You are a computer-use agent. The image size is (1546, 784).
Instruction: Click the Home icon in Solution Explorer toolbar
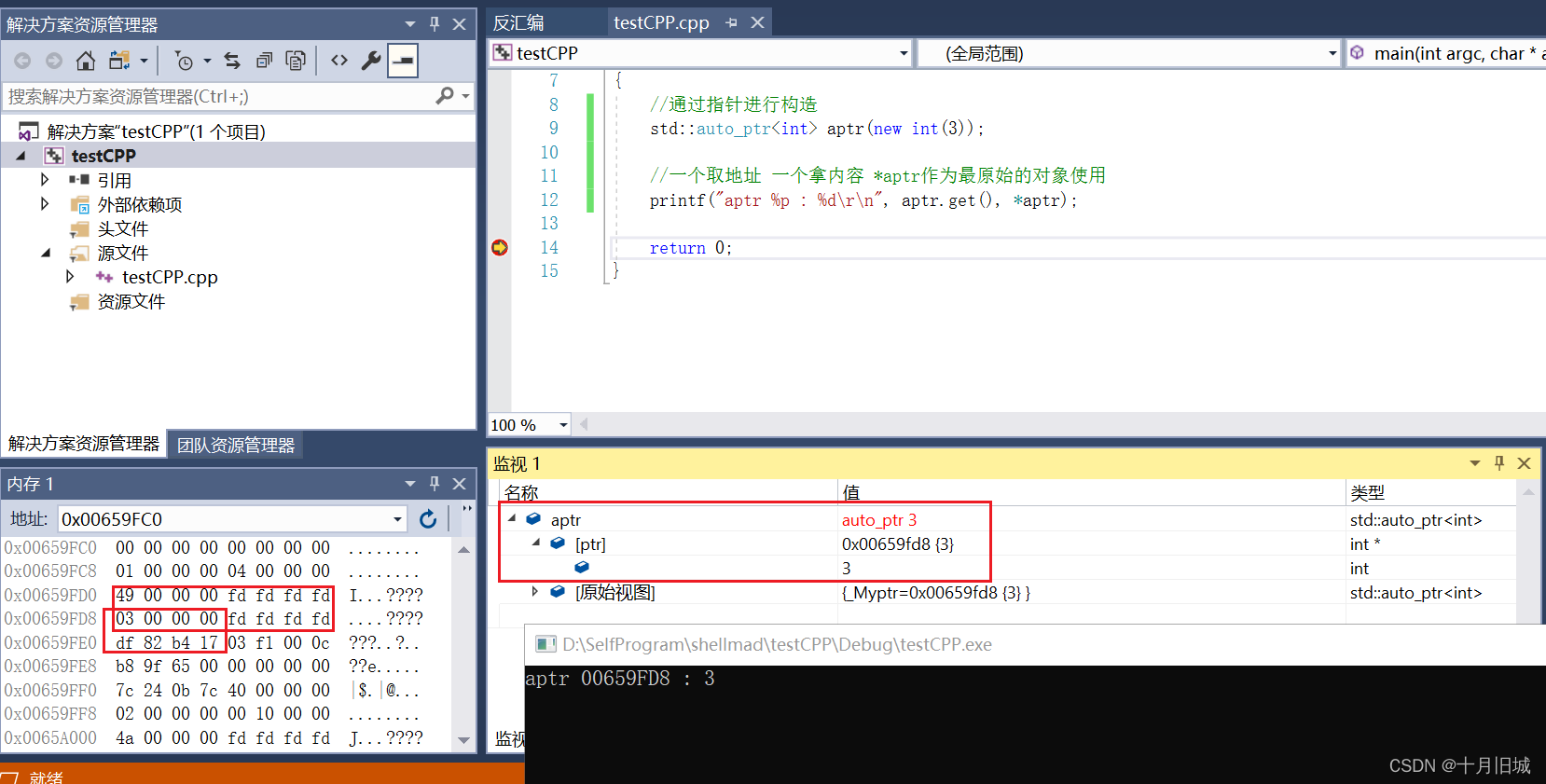click(85, 61)
